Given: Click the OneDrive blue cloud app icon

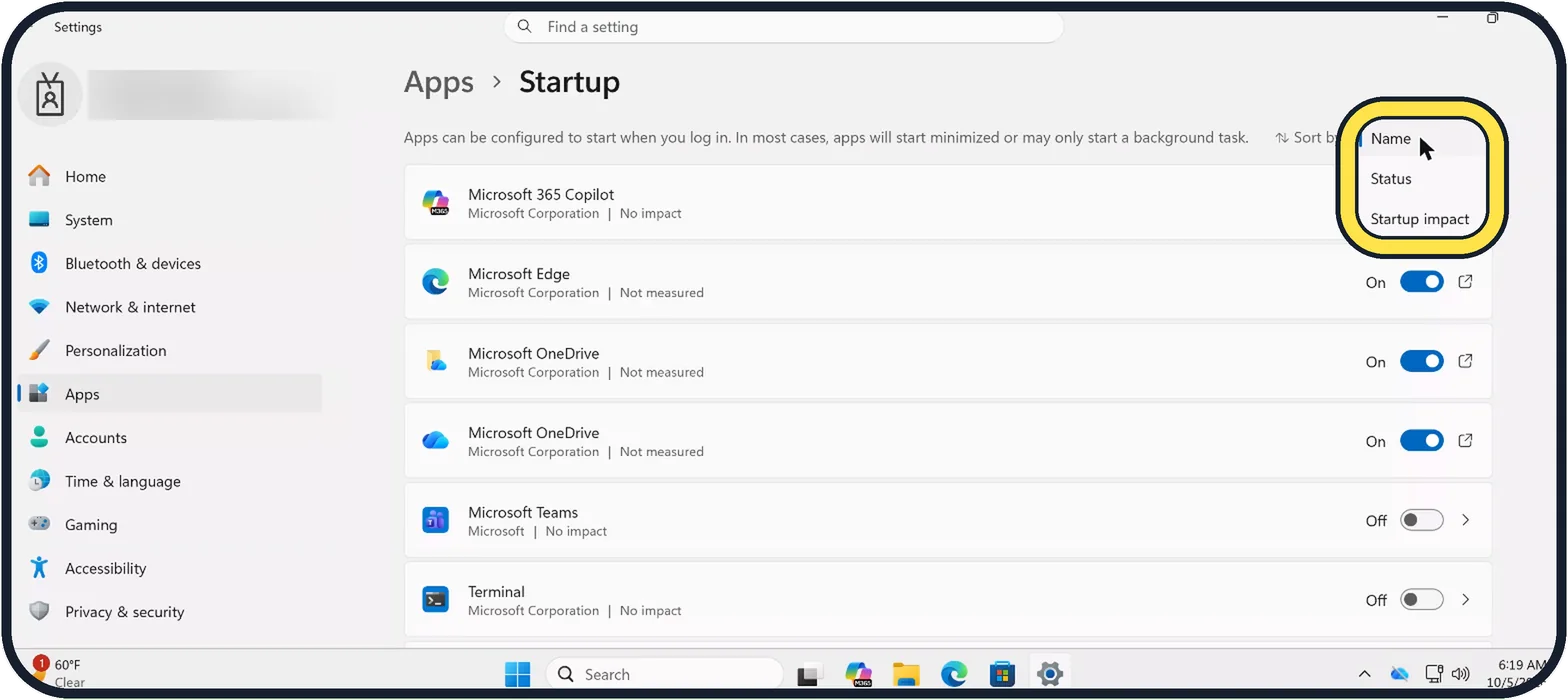Looking at the screenshot, I should tap(435, 441).
